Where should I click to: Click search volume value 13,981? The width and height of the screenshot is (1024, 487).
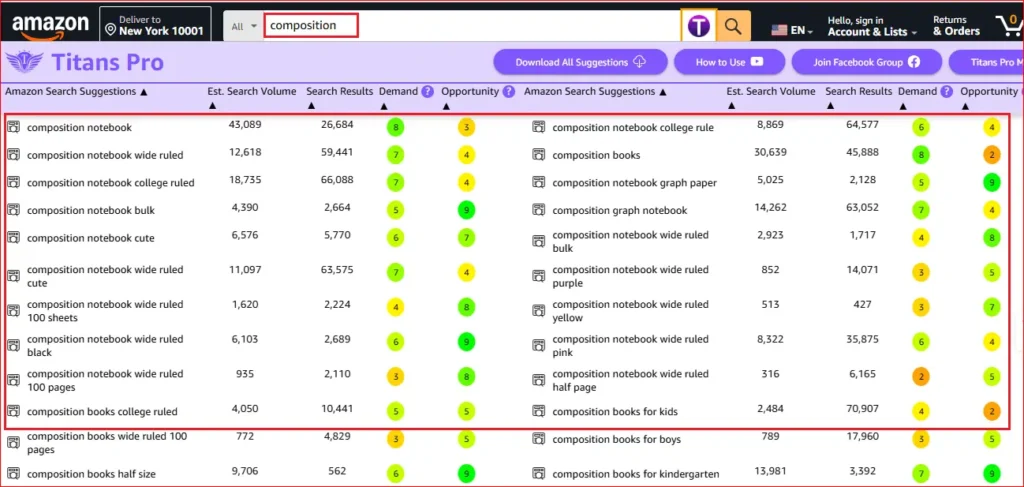click(770, 471)
